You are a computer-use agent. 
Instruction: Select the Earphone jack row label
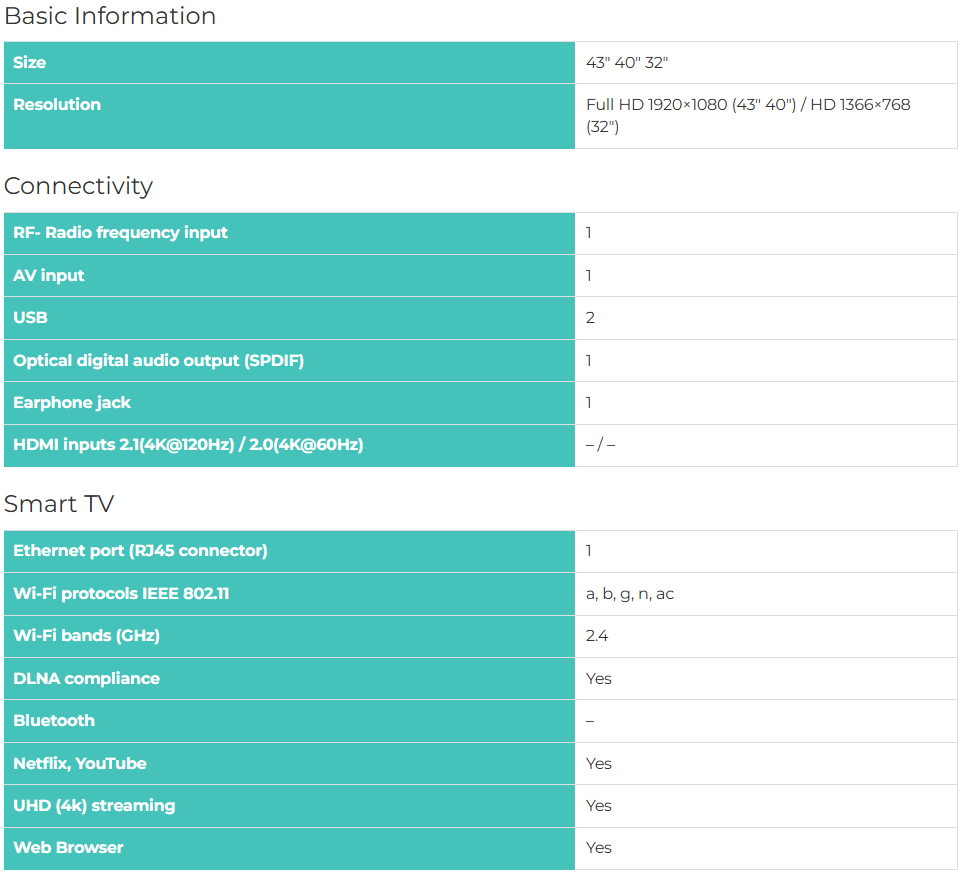coord(72,402)
